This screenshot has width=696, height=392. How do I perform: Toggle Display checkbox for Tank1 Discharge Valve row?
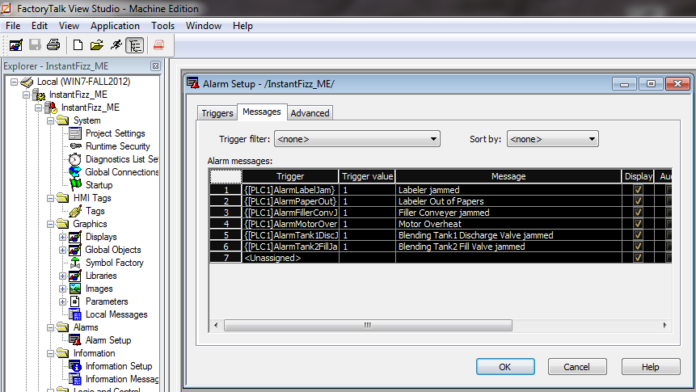638,235
